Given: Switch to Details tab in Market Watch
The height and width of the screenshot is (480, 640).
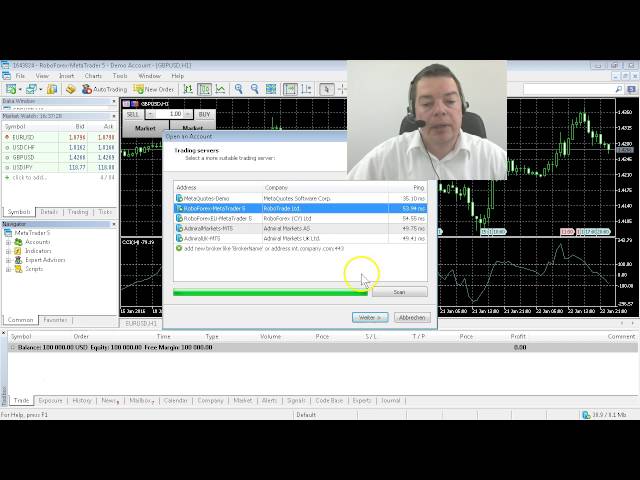Looking at the screenshot, I should coord(49,212).
